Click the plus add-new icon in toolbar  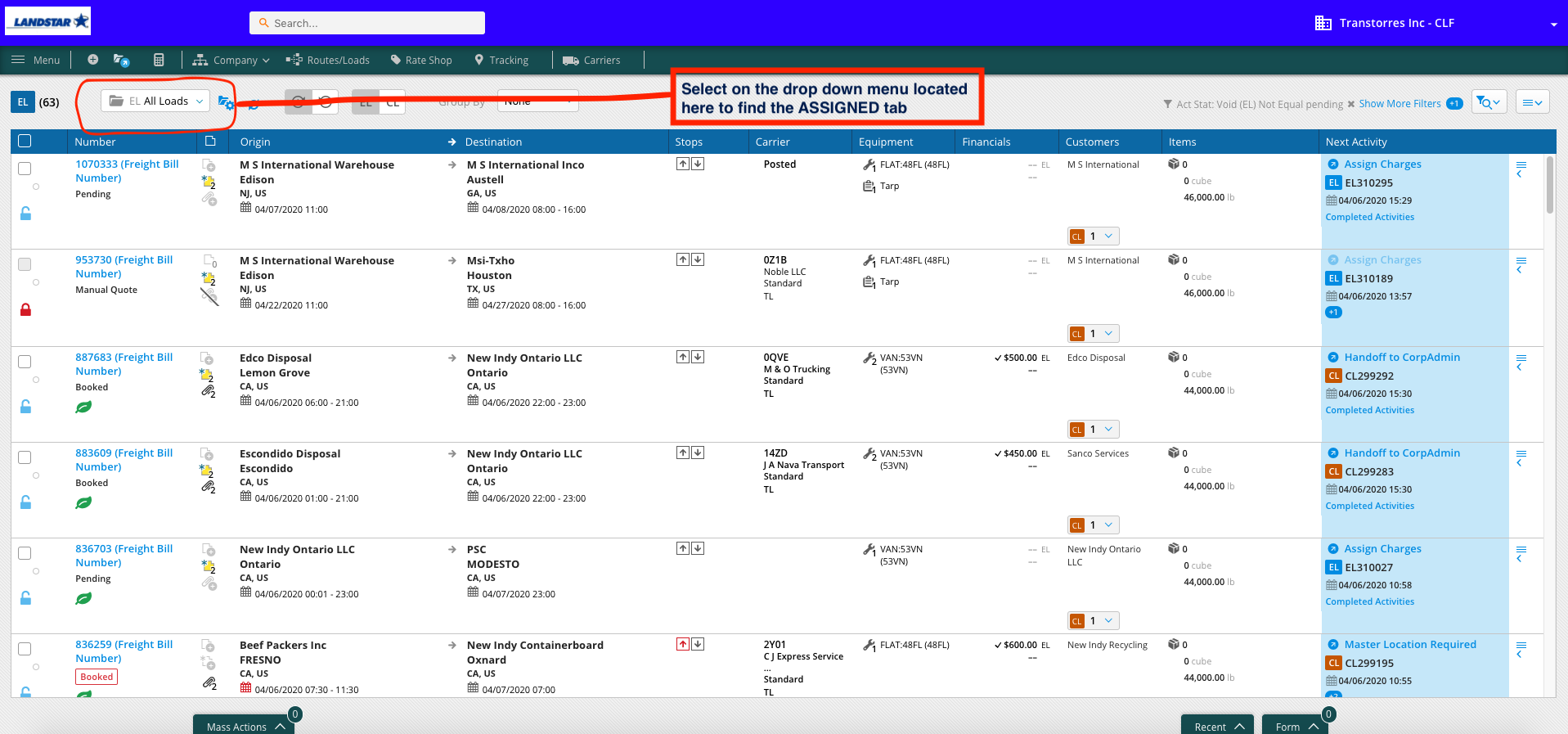(x=92, y=60)
